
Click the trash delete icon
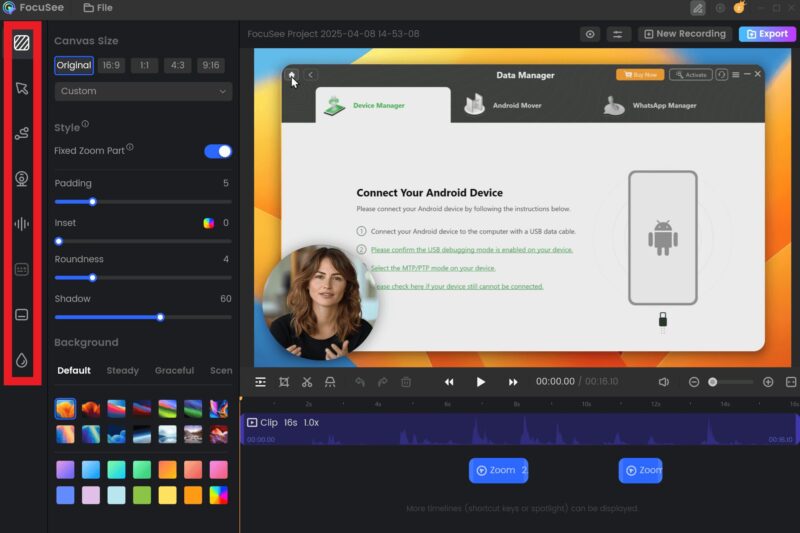[x=406, y=382]
